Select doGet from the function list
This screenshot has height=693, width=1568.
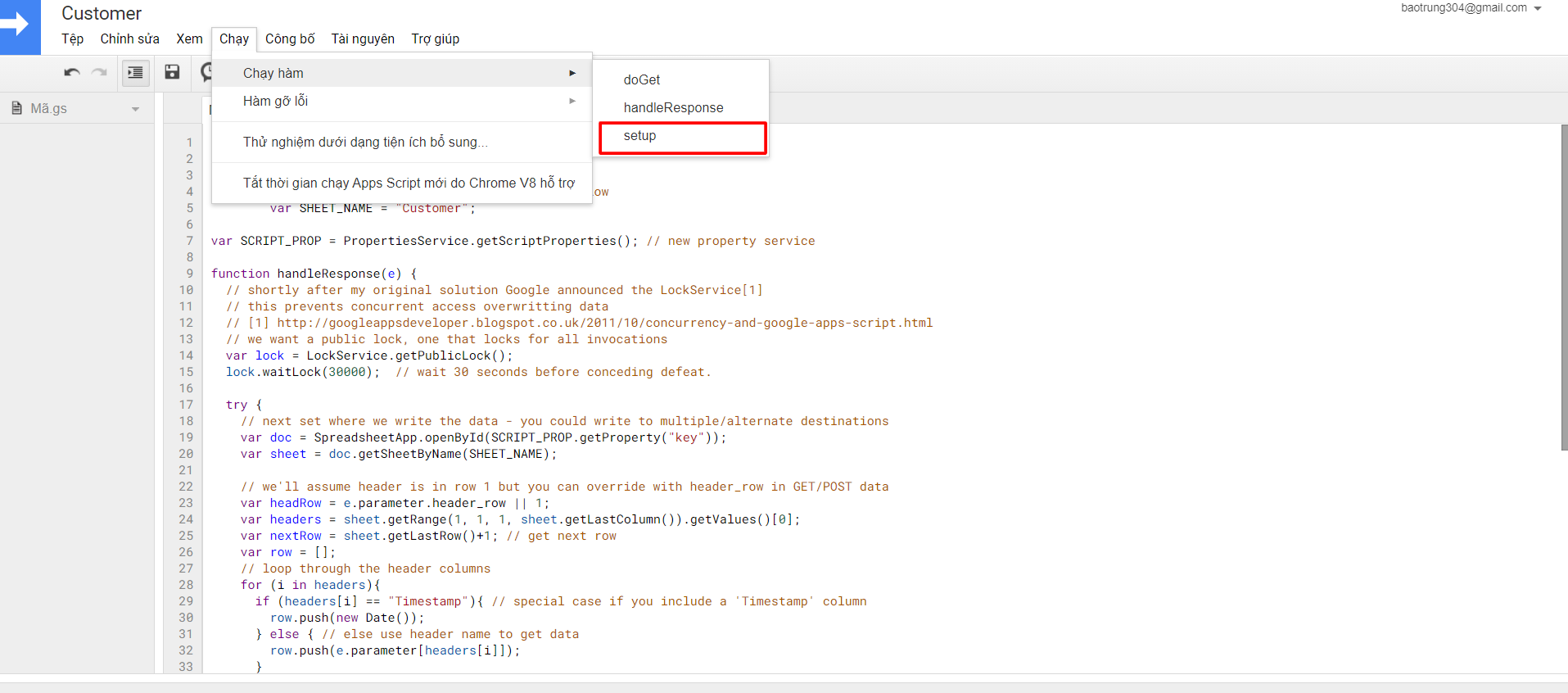pyautogui.click(x=641, y=79)
